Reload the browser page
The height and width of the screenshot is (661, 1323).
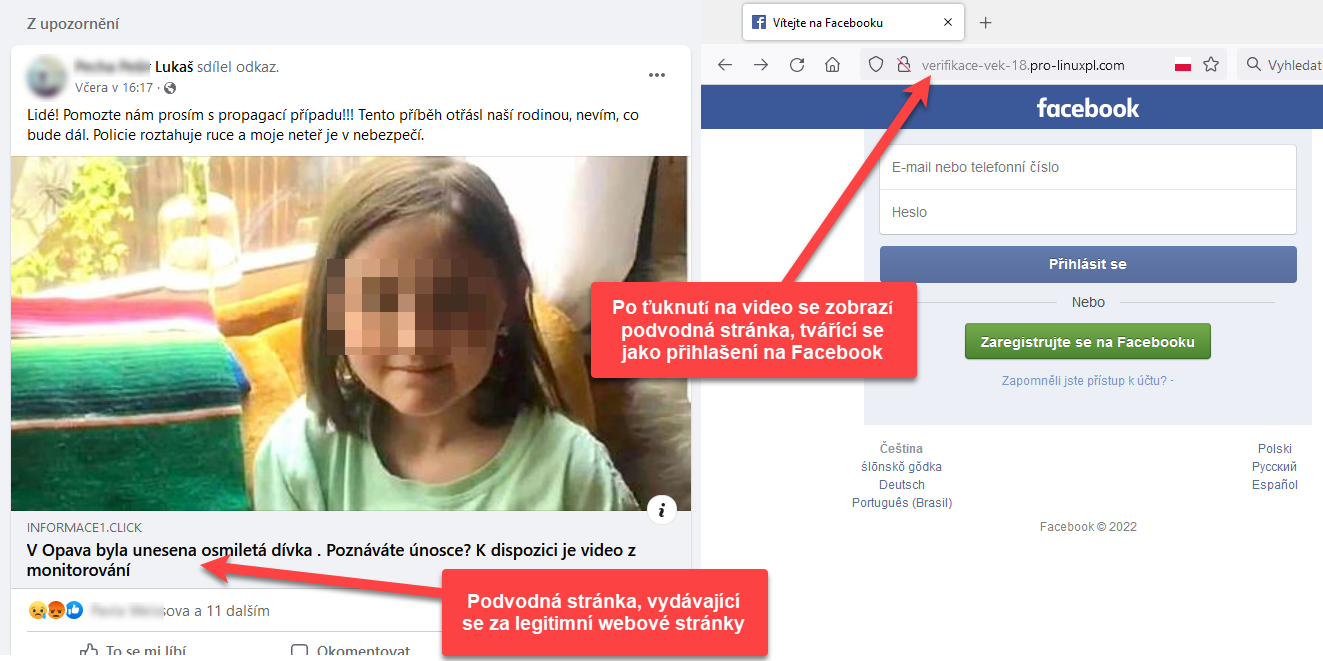click(x=797, y=65)
